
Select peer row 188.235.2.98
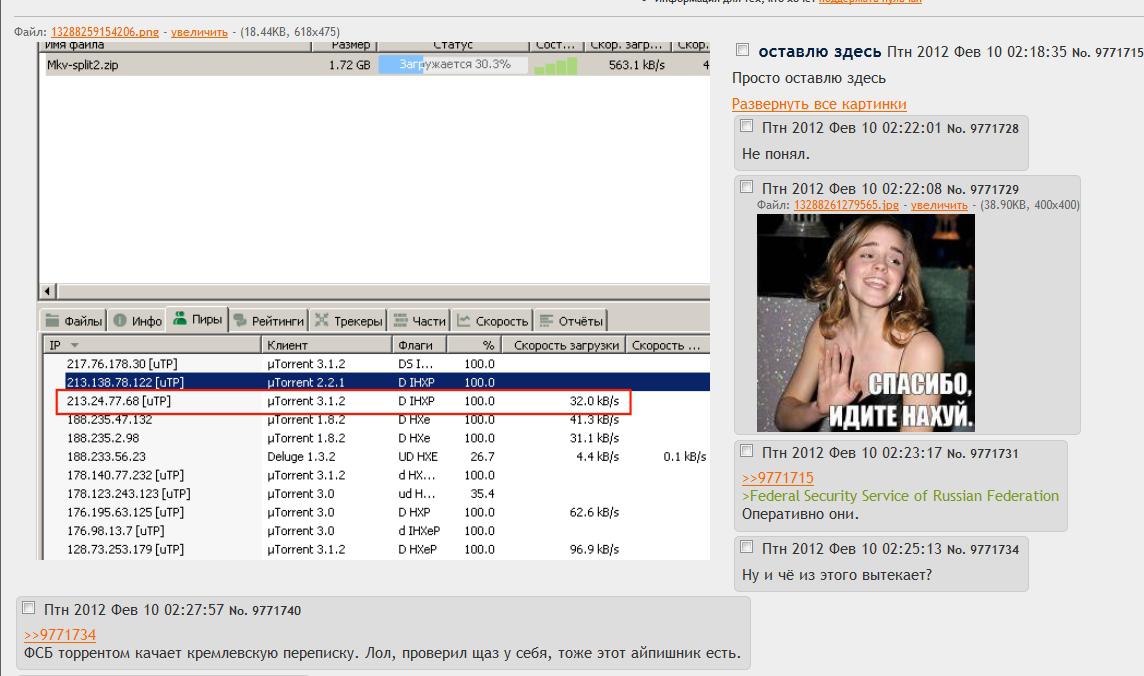pyautogui.click(x=376, y=438)
